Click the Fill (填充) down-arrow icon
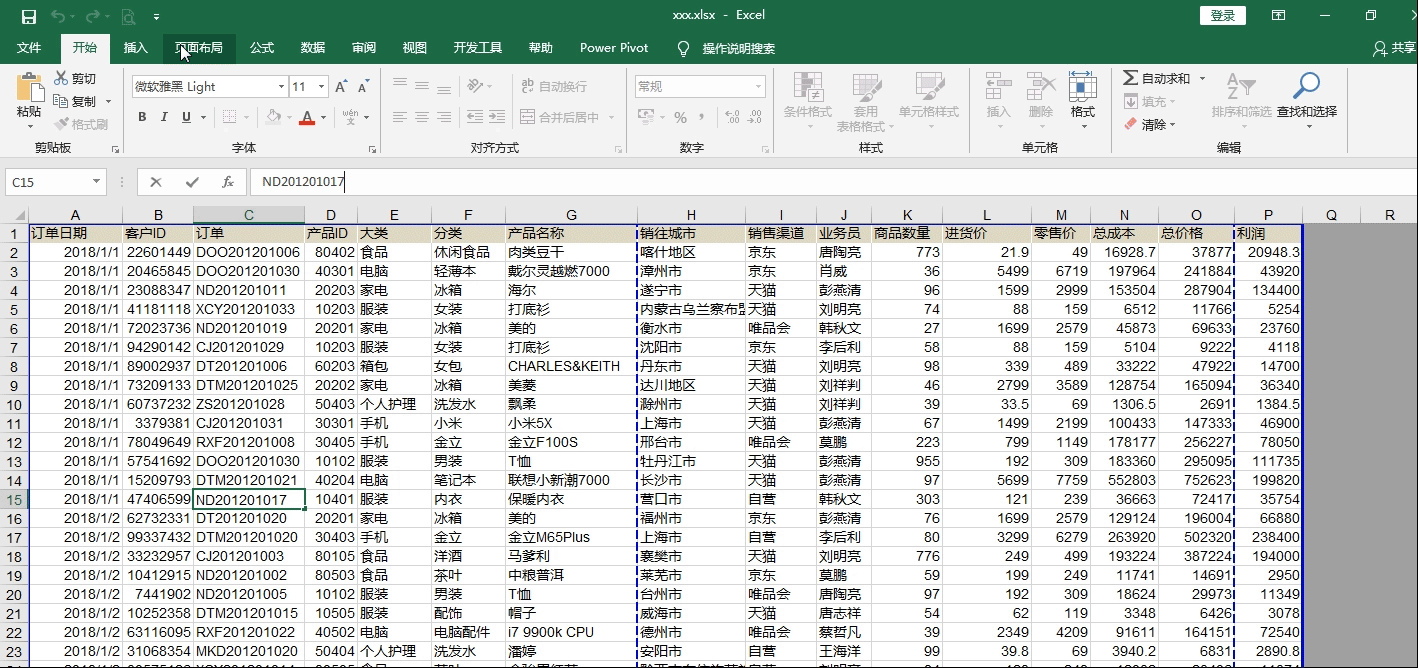The width and height of the screenshot is (1418, 668). click(x=1130, y=101)
